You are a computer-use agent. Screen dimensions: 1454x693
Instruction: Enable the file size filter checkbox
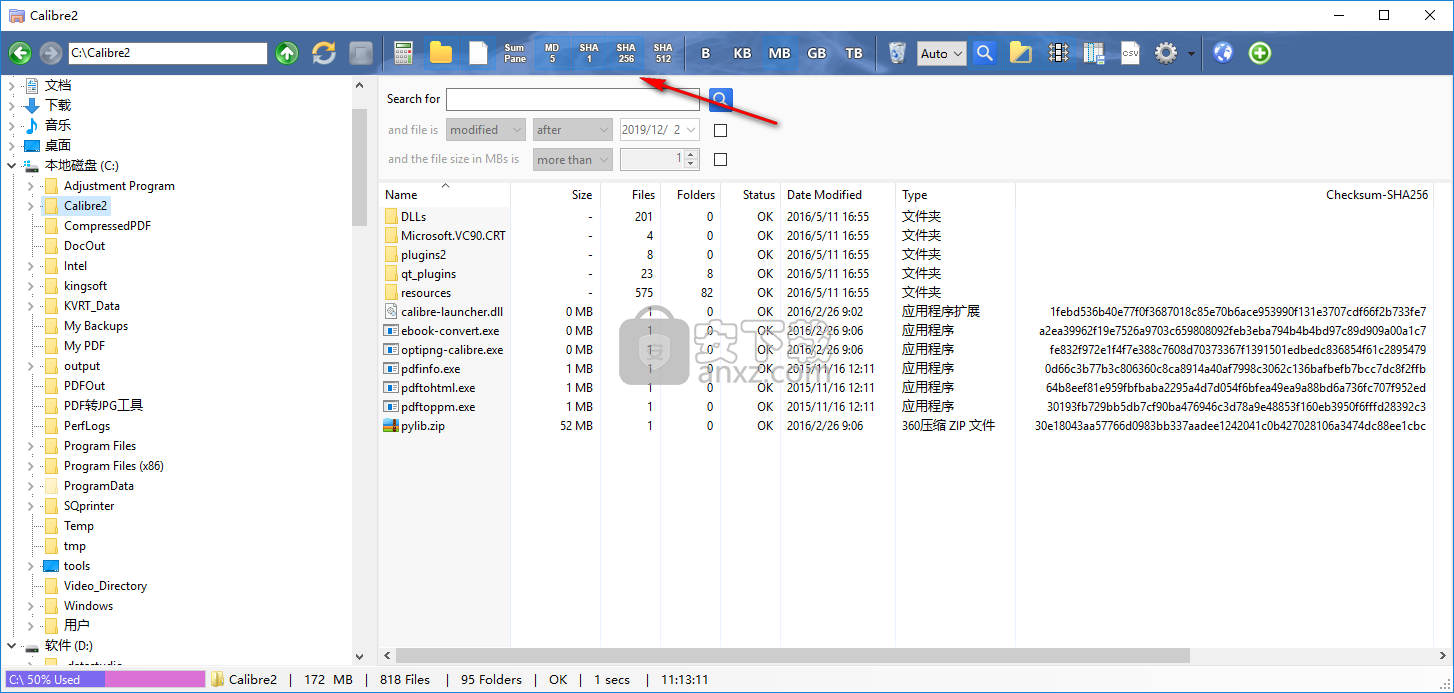(x=720, y=159)
